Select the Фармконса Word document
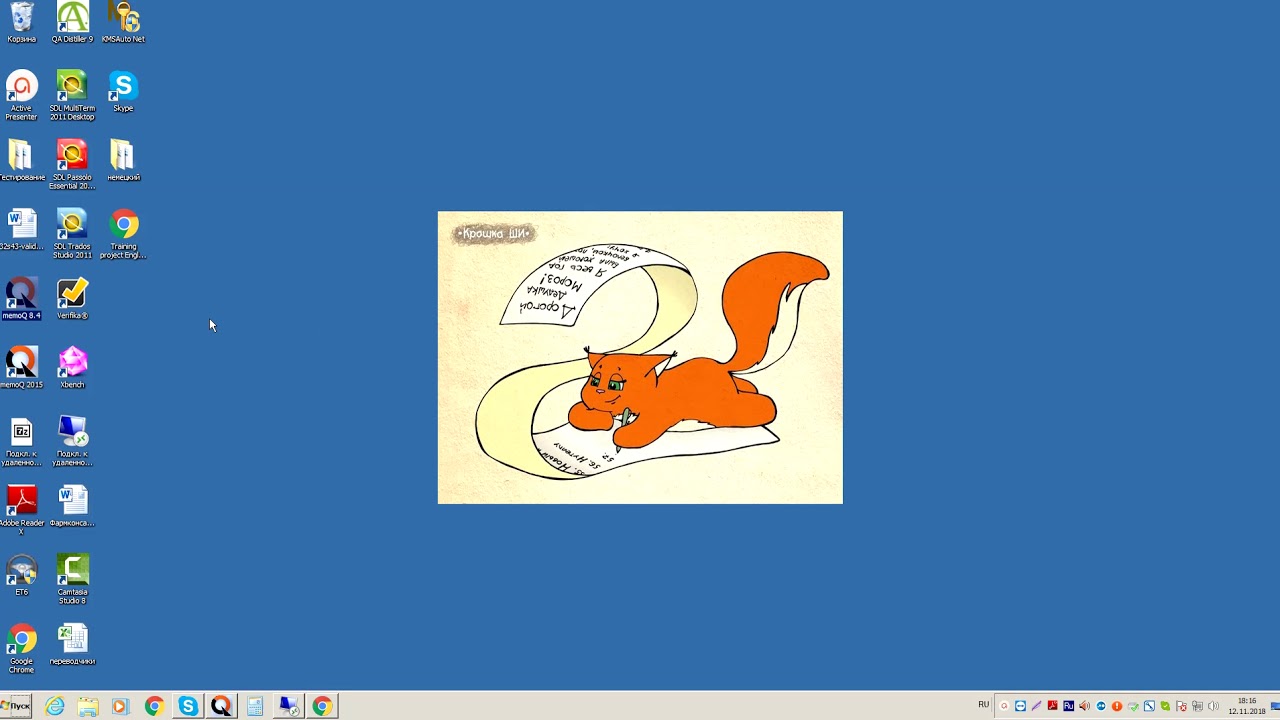Image resolution: width=1280 pixels, height=720 pixels. 72,506
